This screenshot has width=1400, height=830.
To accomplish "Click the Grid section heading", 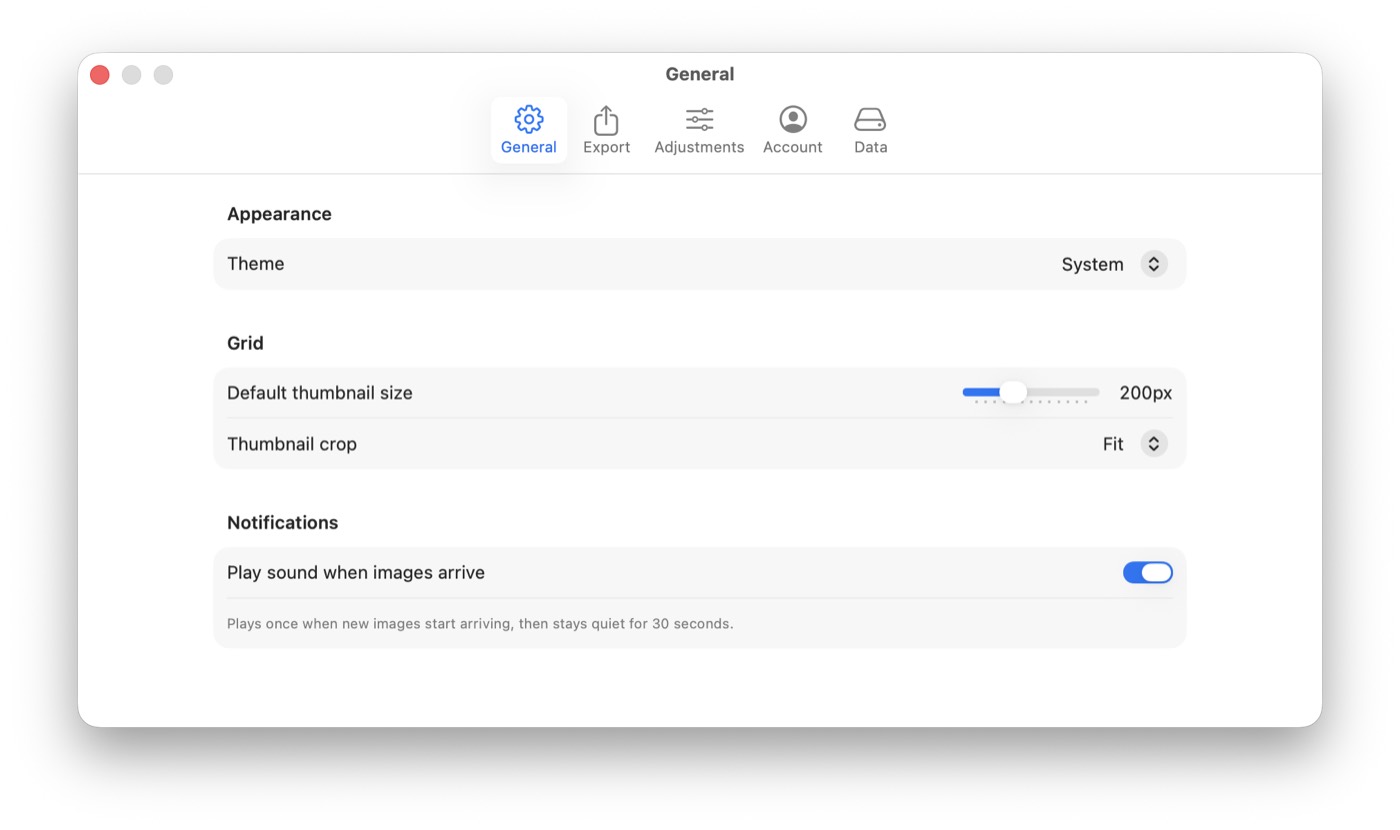I will (245, 343).
